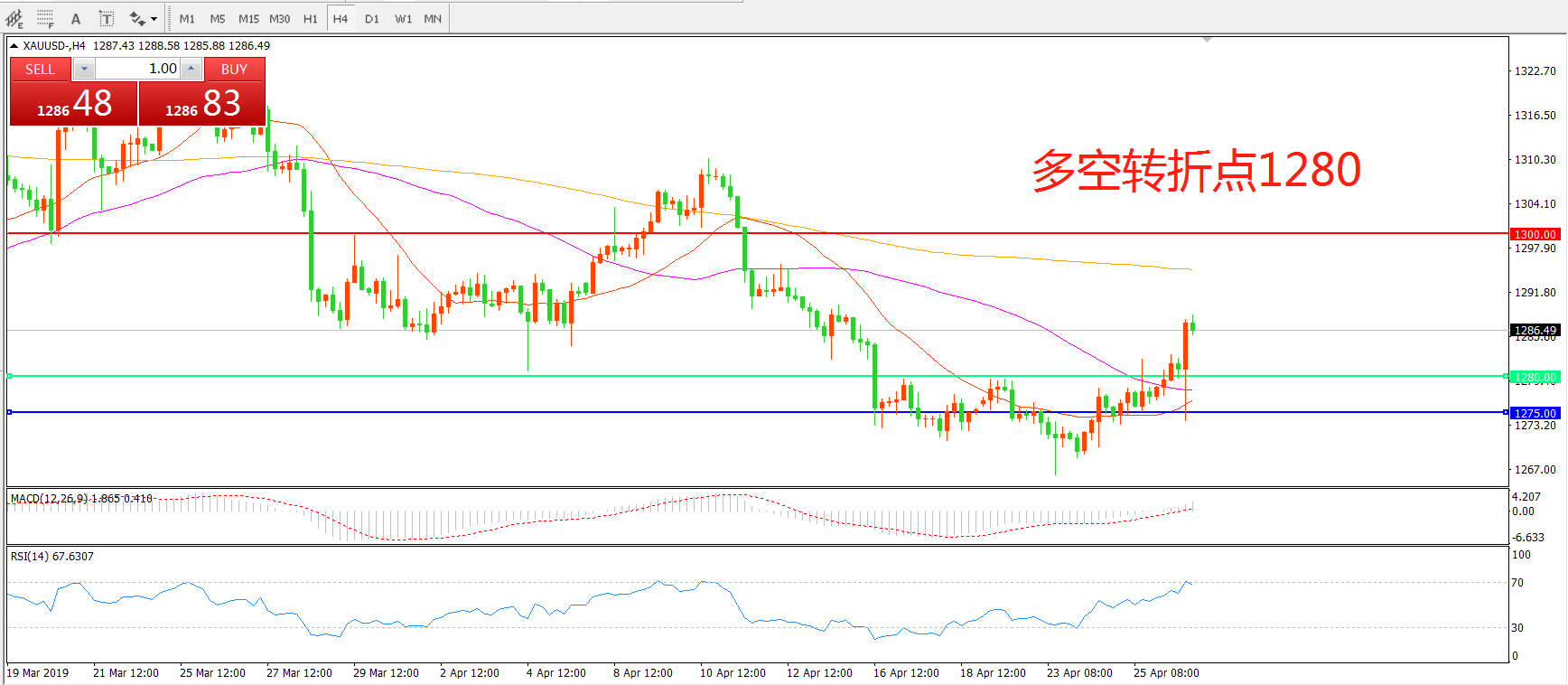The width and height of the screenshot is (1568, 685).
Task: Switch to the M15 timeframe
Action: tap(248, 18)
